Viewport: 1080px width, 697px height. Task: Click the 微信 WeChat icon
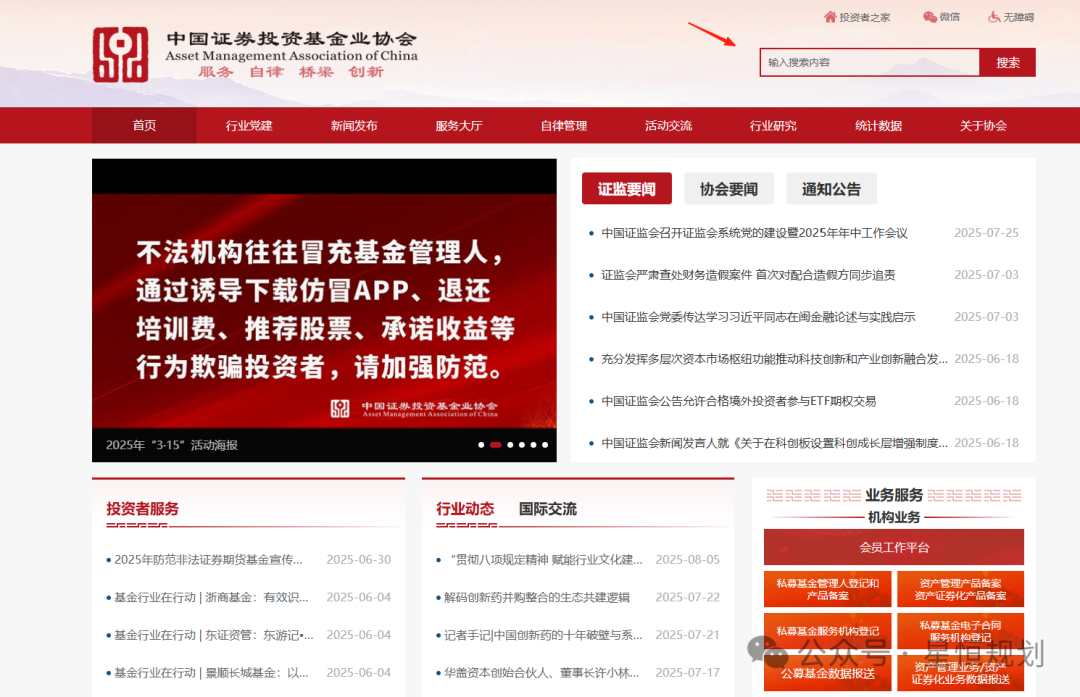[x=930, y=17]
